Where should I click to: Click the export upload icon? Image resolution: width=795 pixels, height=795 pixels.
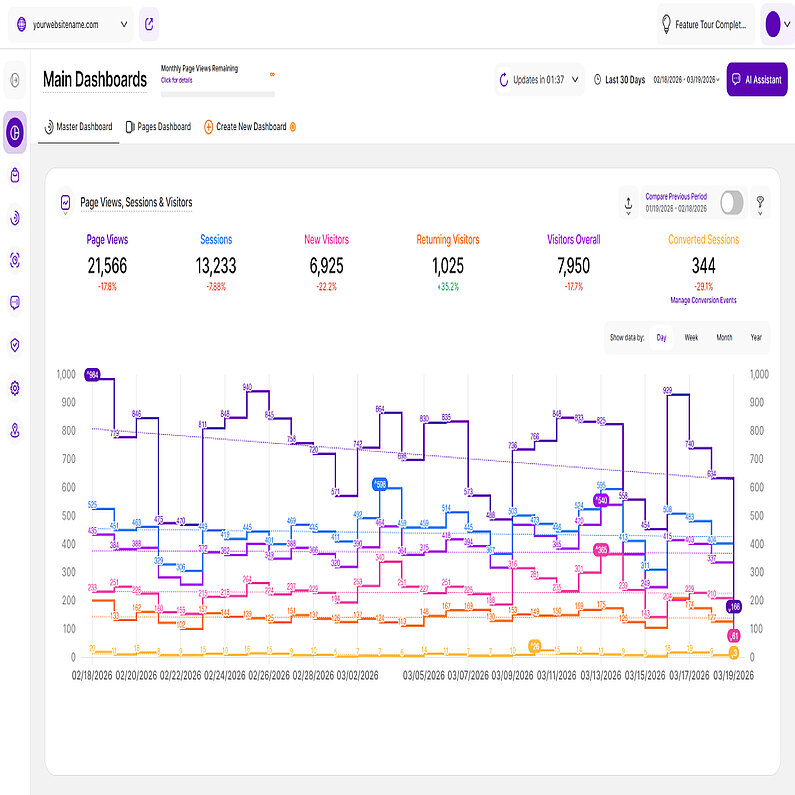tap(627, 203)
